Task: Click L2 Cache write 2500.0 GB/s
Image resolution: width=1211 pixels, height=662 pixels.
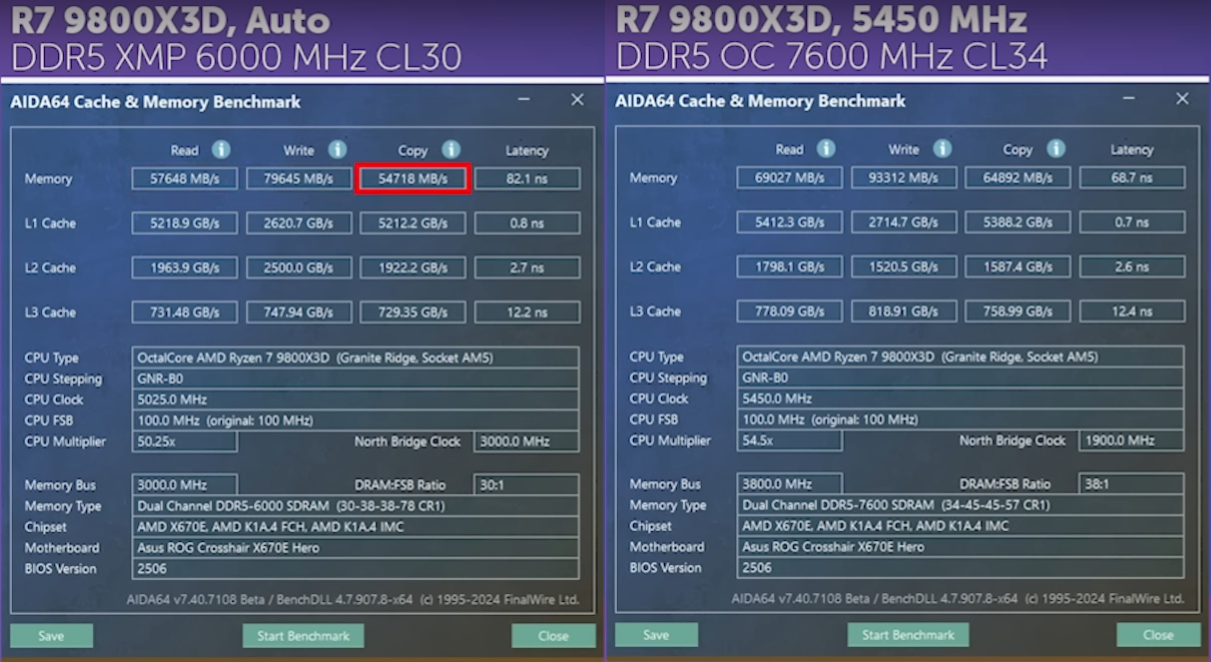Action: click(x=298, y=268)
